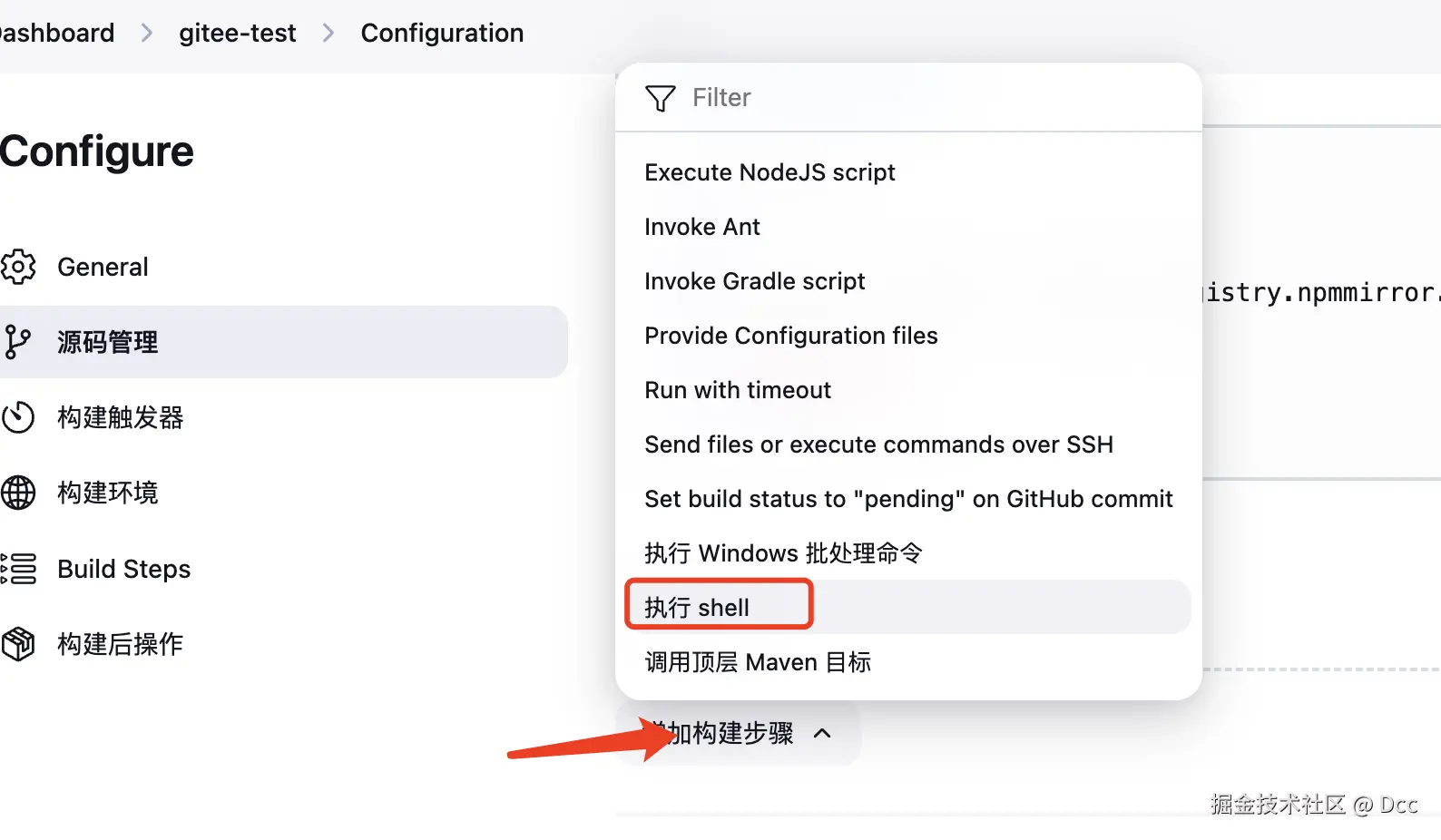
Task: Open gitee-test breadcrumb link
Action: coord(237,34)
